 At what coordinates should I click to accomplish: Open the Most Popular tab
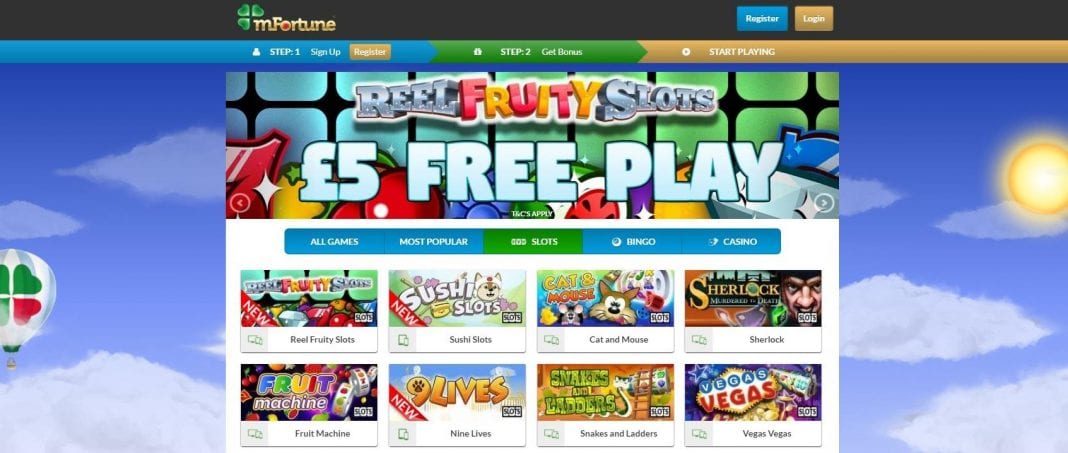[x=434, y=242]
